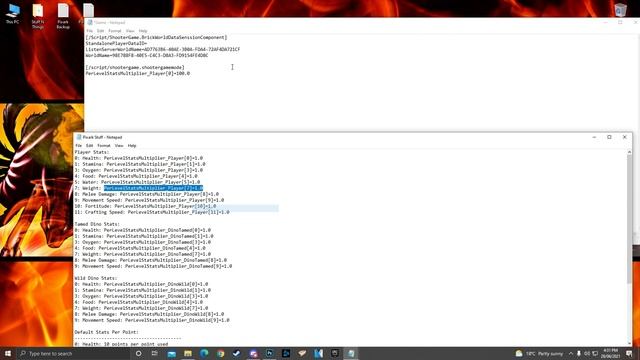This screenshot has width=640, height=360.
Task: Click the 'Tamed Dino Stats:' heading
Action: point(97,224)
